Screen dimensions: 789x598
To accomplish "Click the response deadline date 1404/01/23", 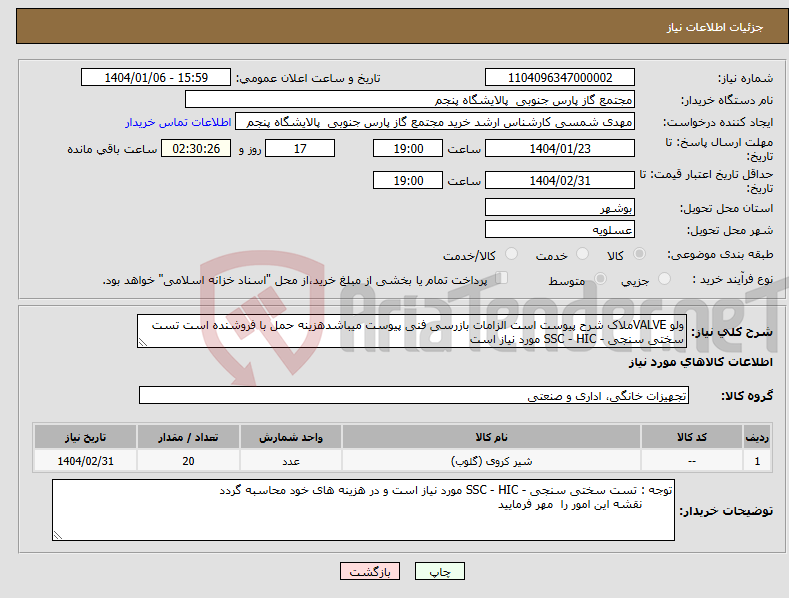I will coord(560,148).
